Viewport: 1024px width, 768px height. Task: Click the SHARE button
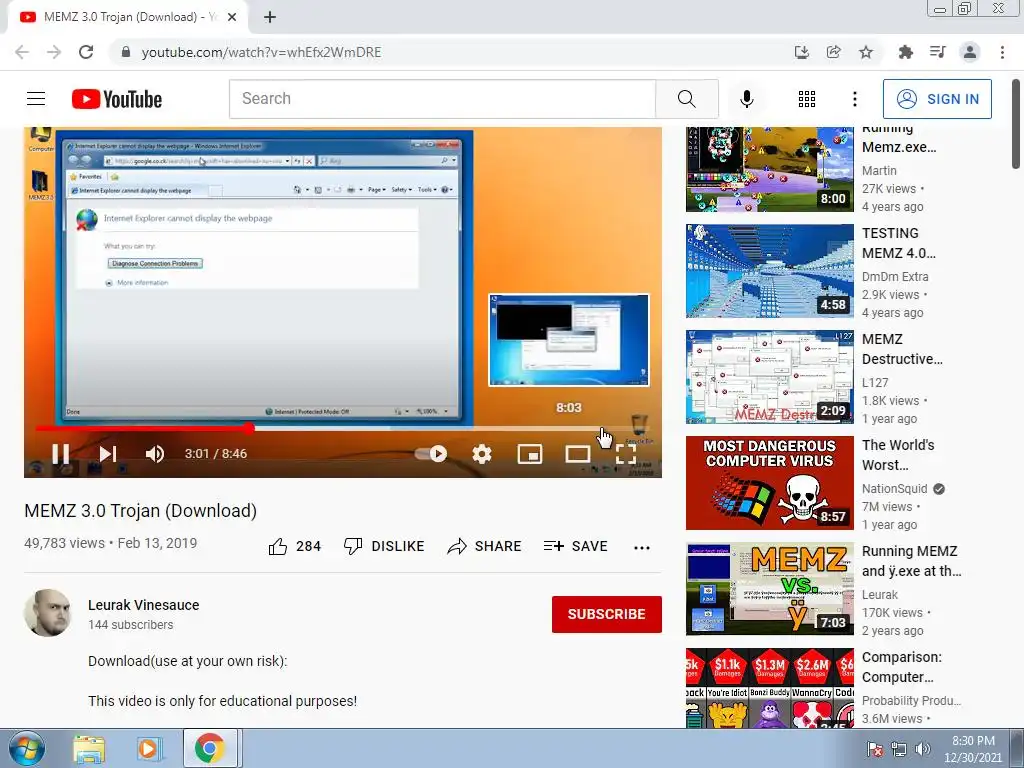point(484,546)
